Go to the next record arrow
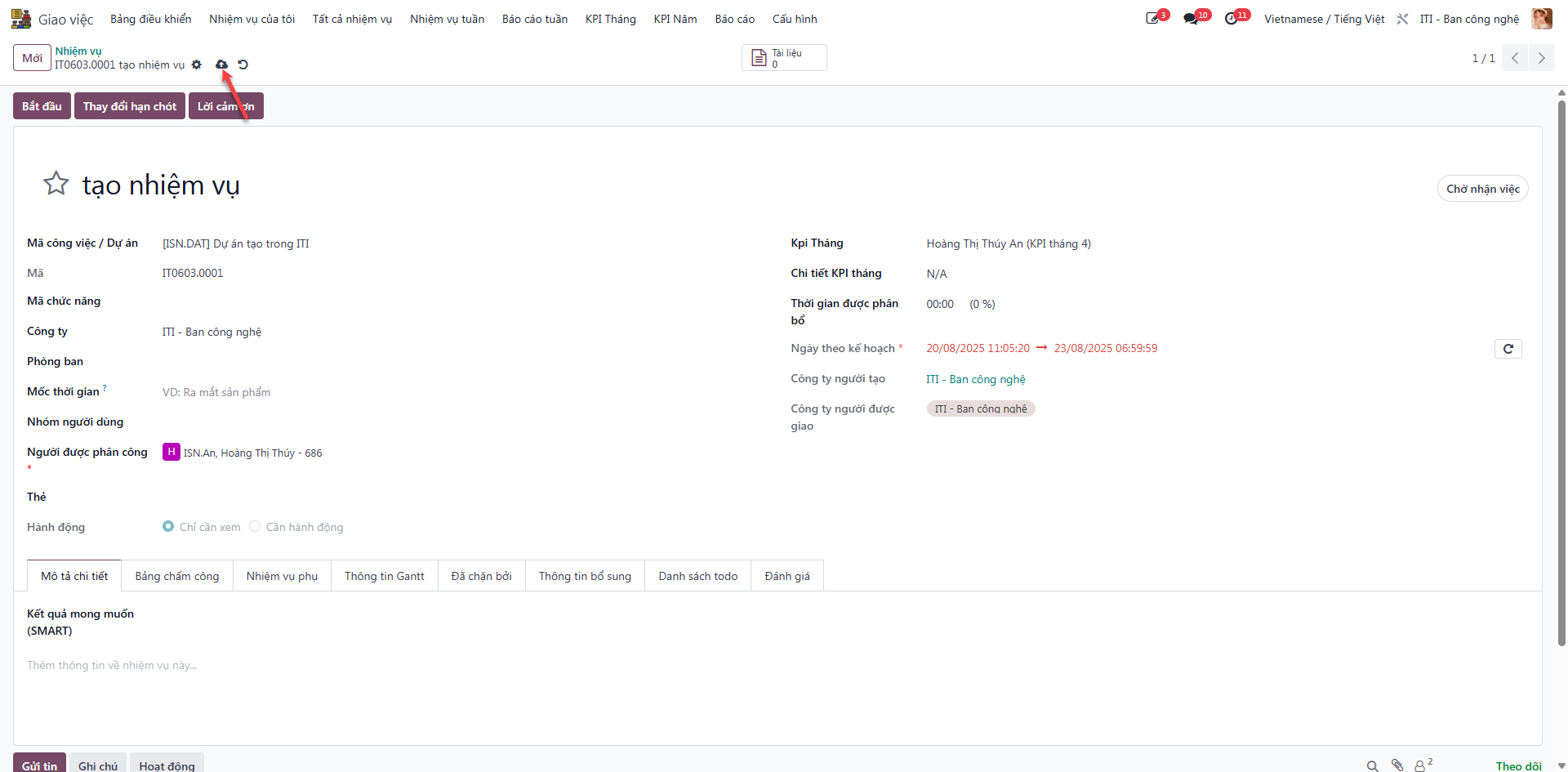 (1542, 58)
